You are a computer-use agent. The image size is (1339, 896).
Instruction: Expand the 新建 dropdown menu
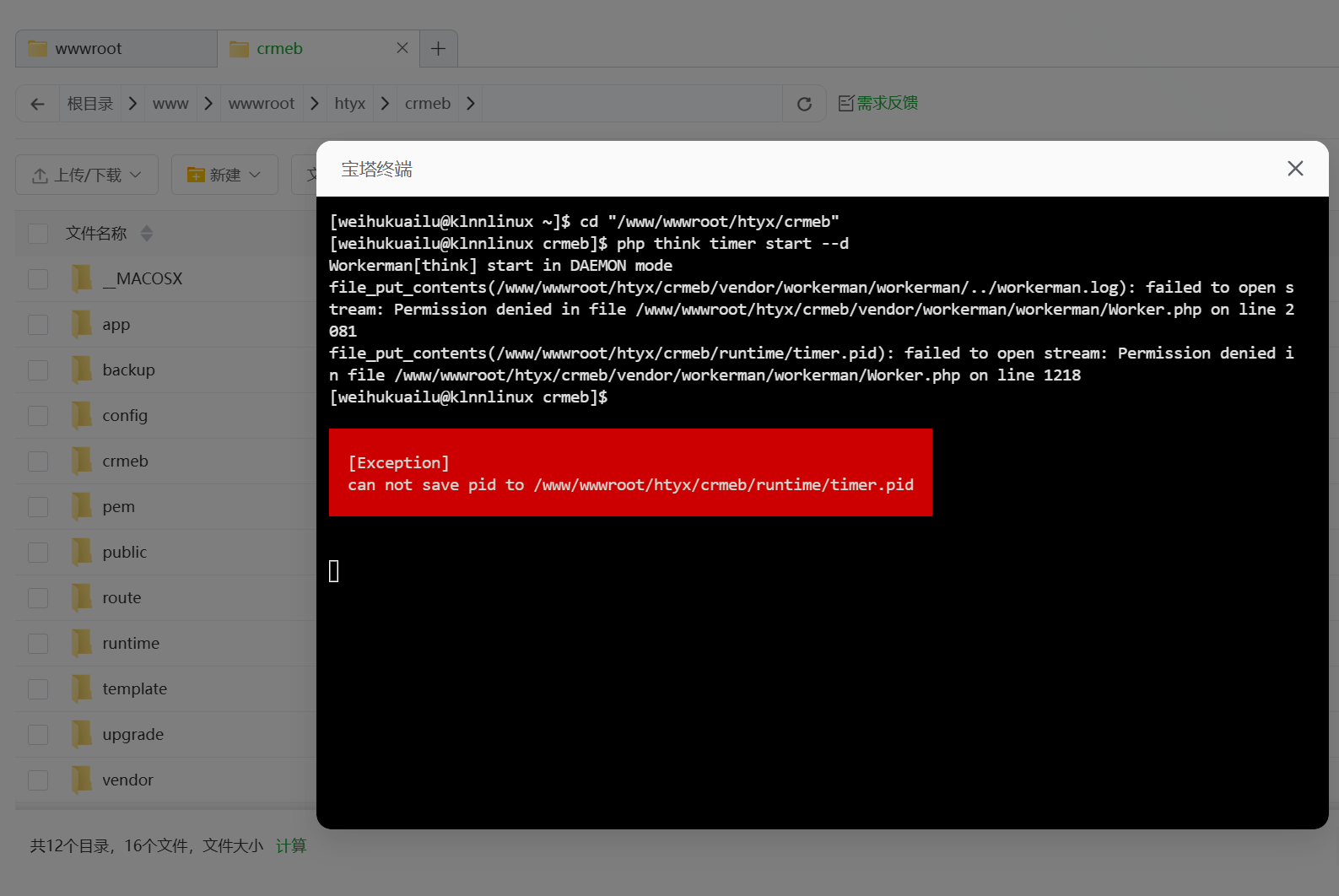tap(224, 175)
